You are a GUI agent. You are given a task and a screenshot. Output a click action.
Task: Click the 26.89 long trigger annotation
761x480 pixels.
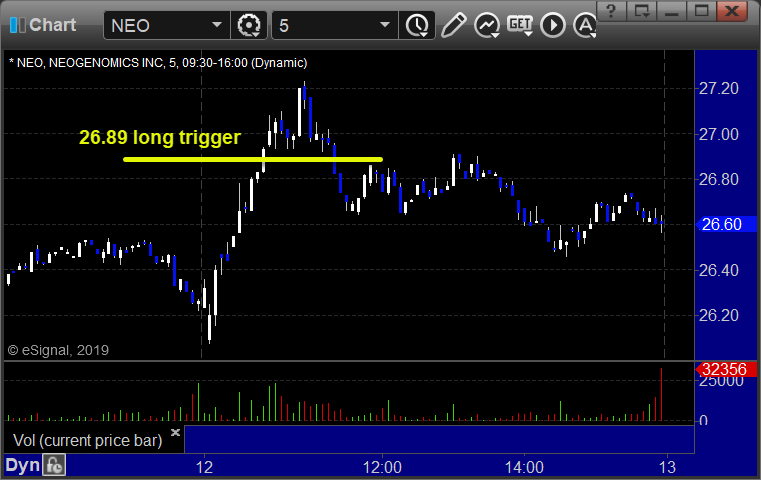160,137
